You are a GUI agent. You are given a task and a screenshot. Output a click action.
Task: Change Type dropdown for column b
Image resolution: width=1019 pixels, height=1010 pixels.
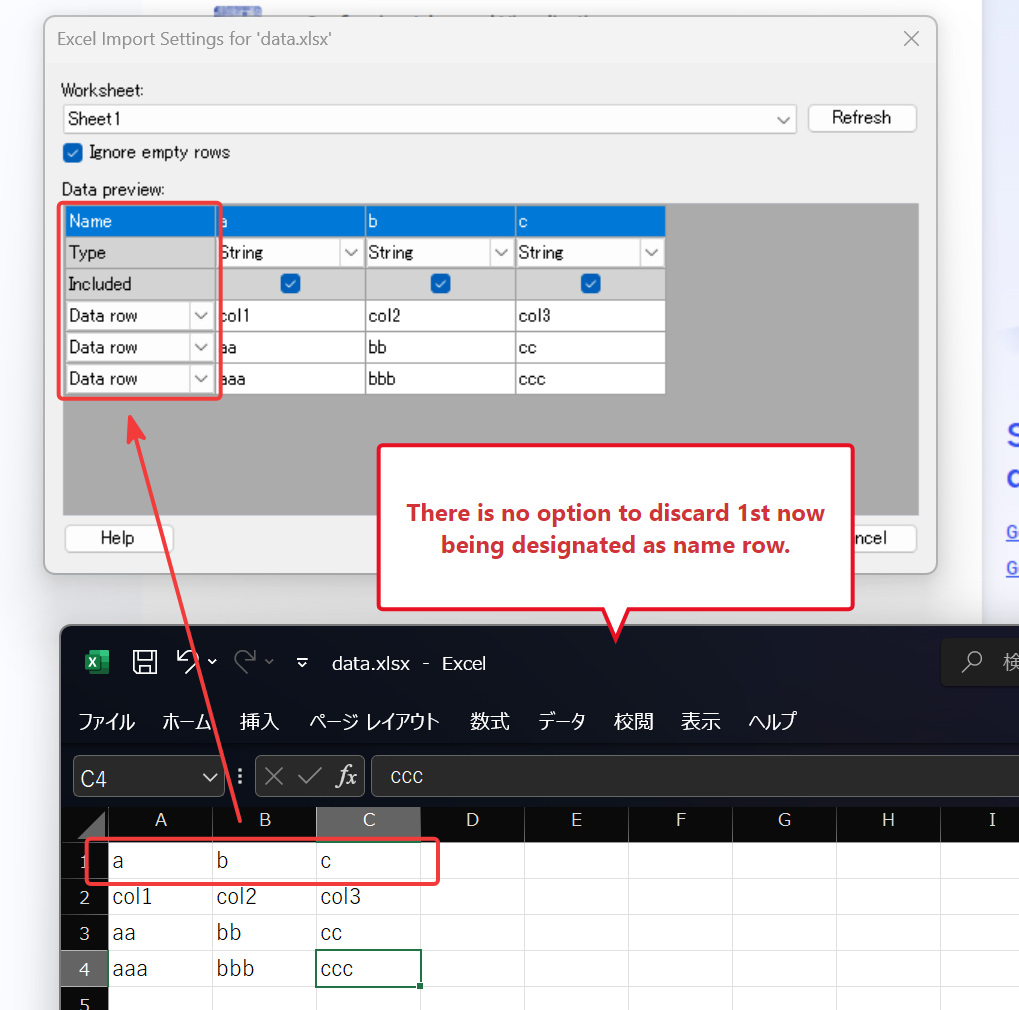[501, 252]
